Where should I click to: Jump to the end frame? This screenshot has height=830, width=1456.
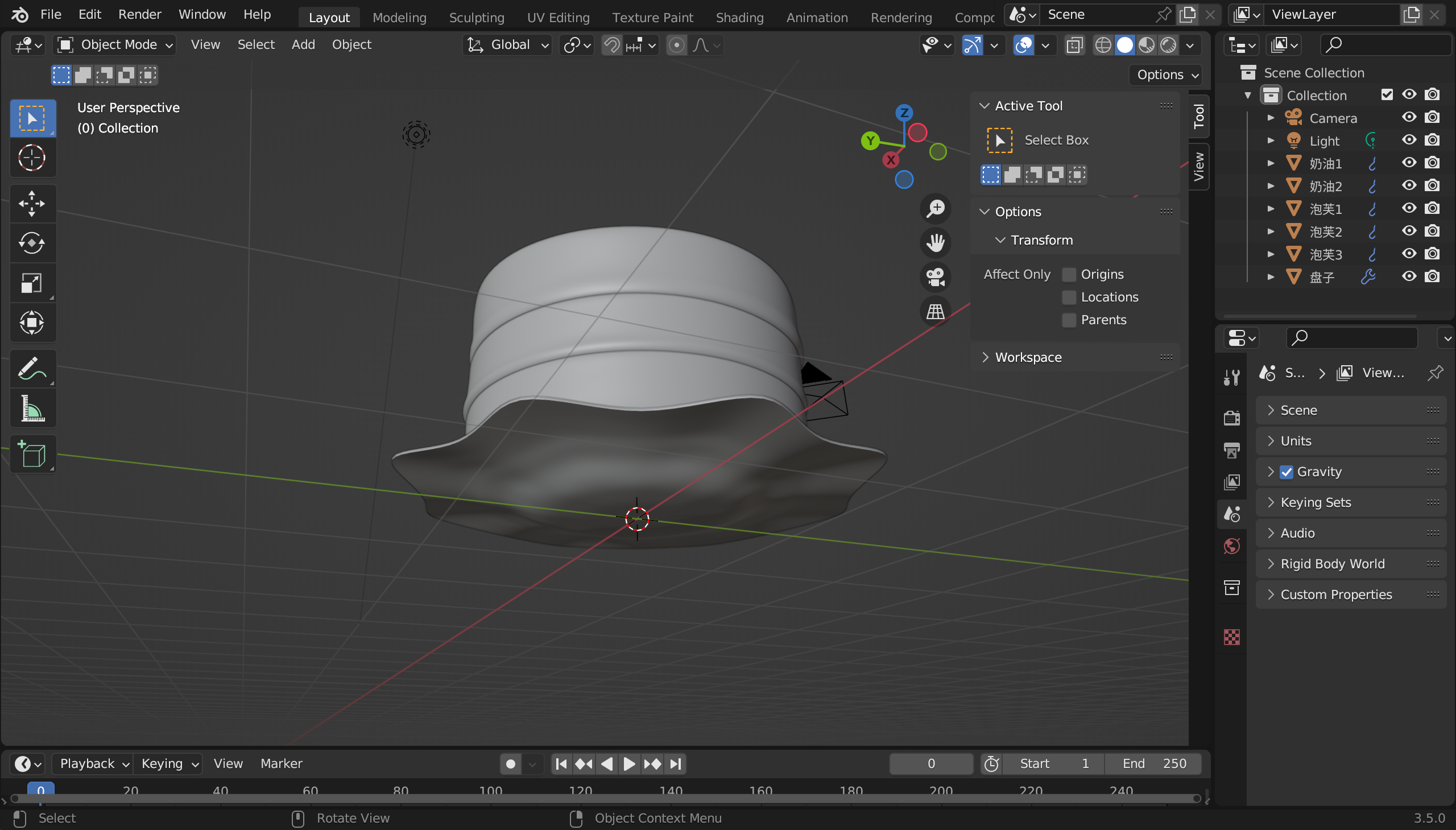click(x=675, y=764)
